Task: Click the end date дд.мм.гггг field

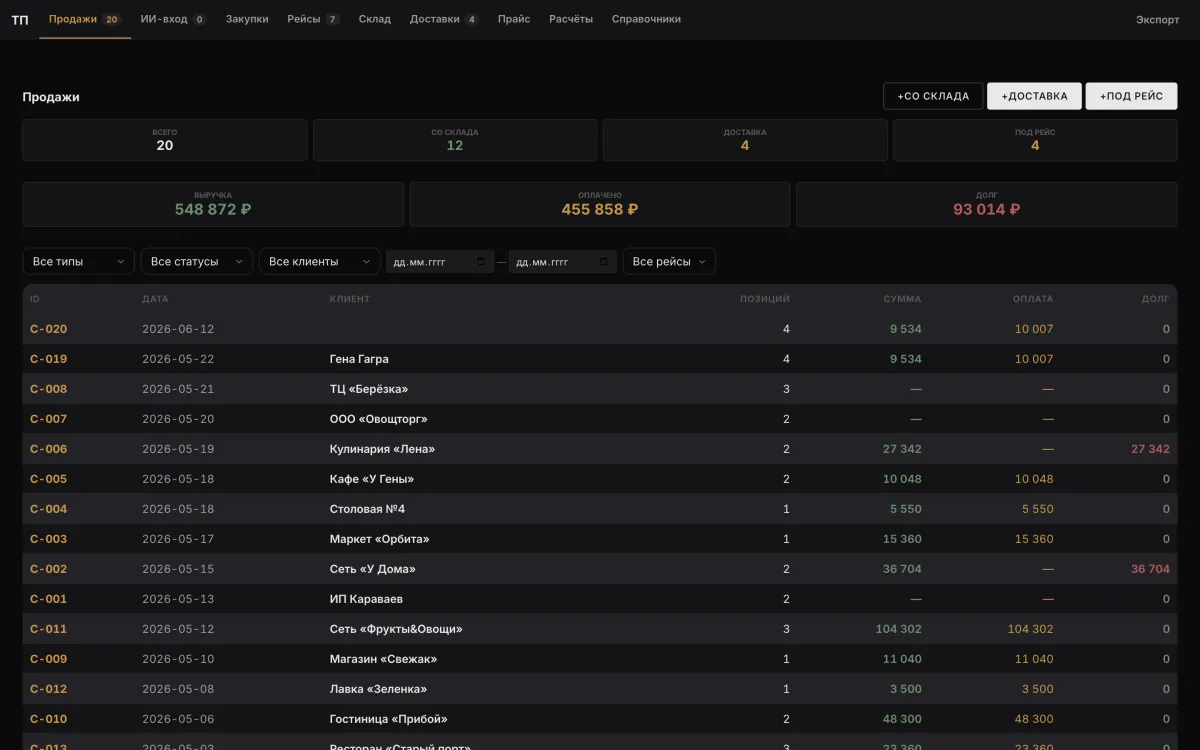Action: 563,262
